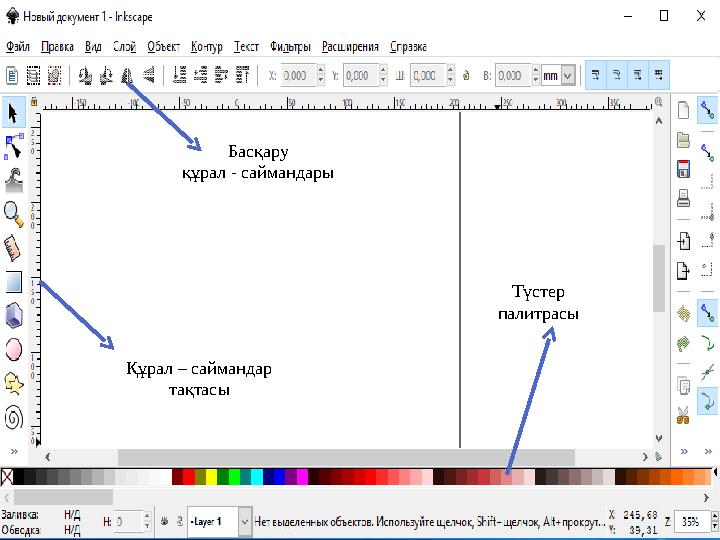
Task: Lower selection one step
Action: (x=201, y=75)
